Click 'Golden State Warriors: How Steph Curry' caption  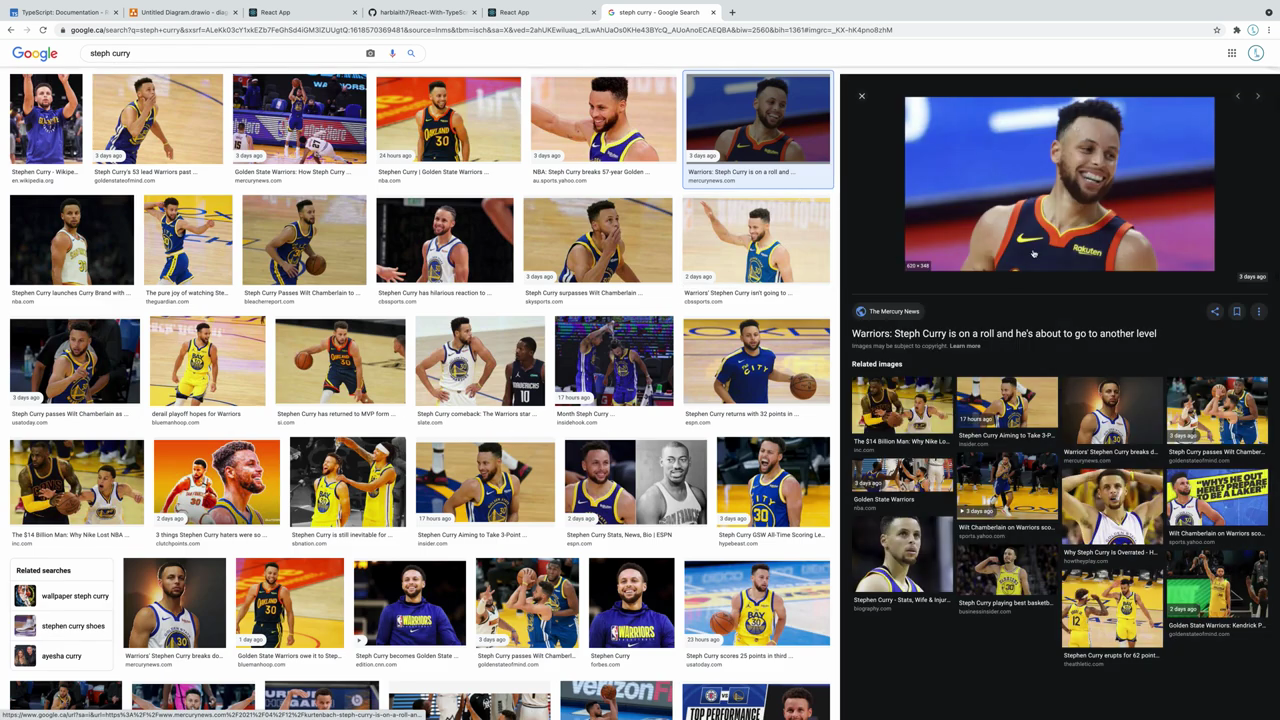point(292,171)
